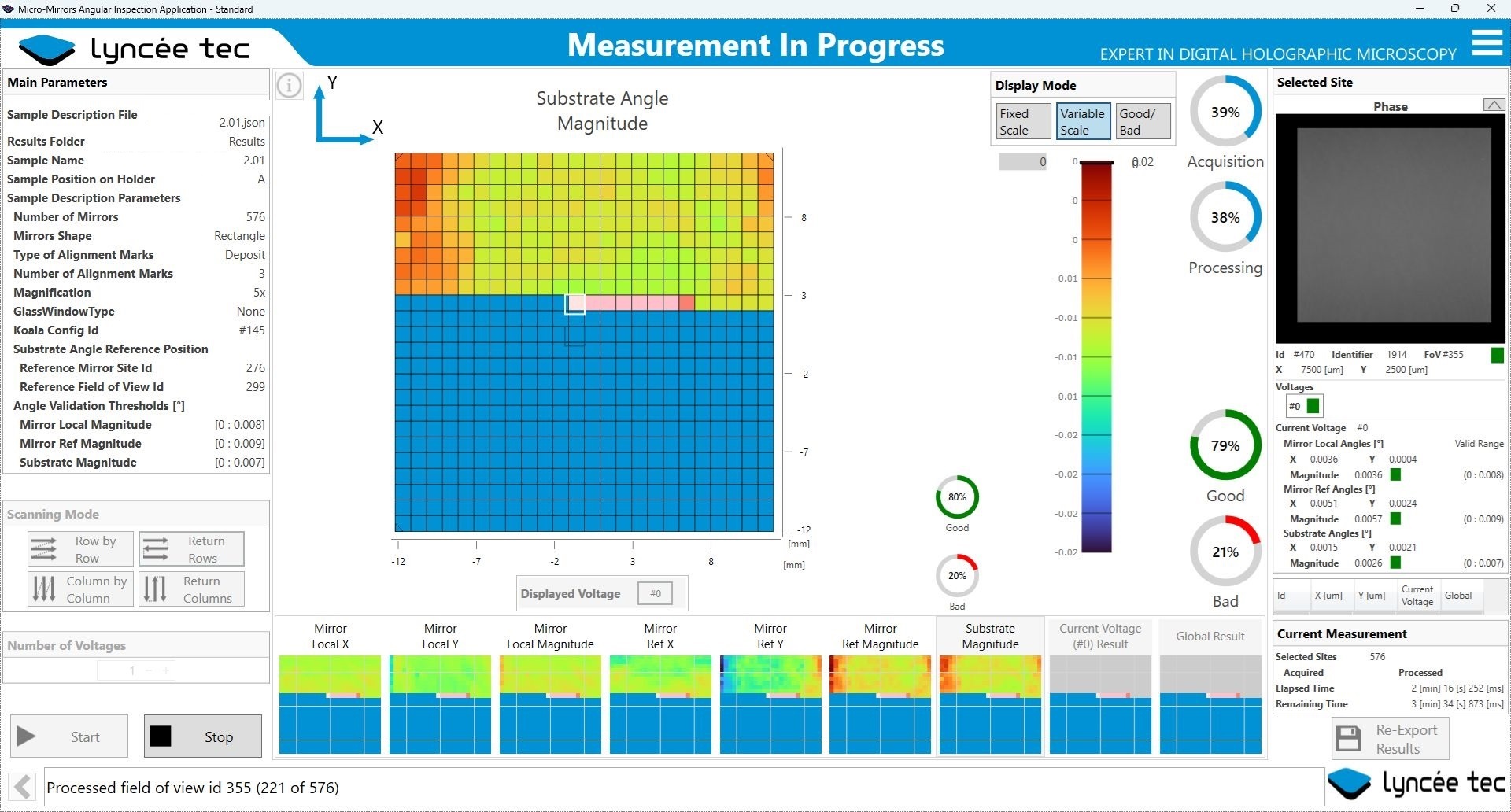Open the hamburger menu in the header

[1487, 43]
